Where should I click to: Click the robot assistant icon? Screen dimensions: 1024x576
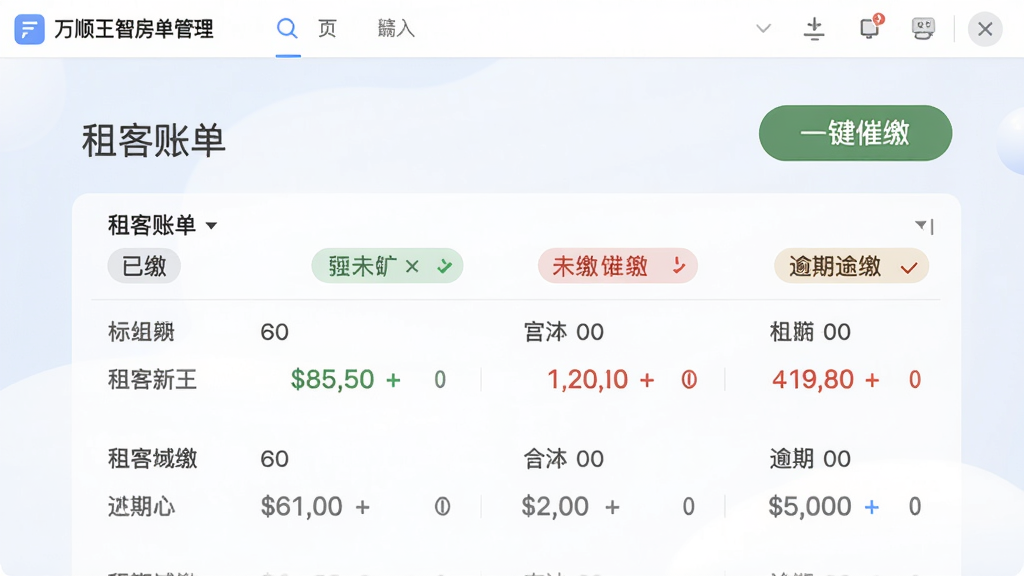tap(923, 28)
